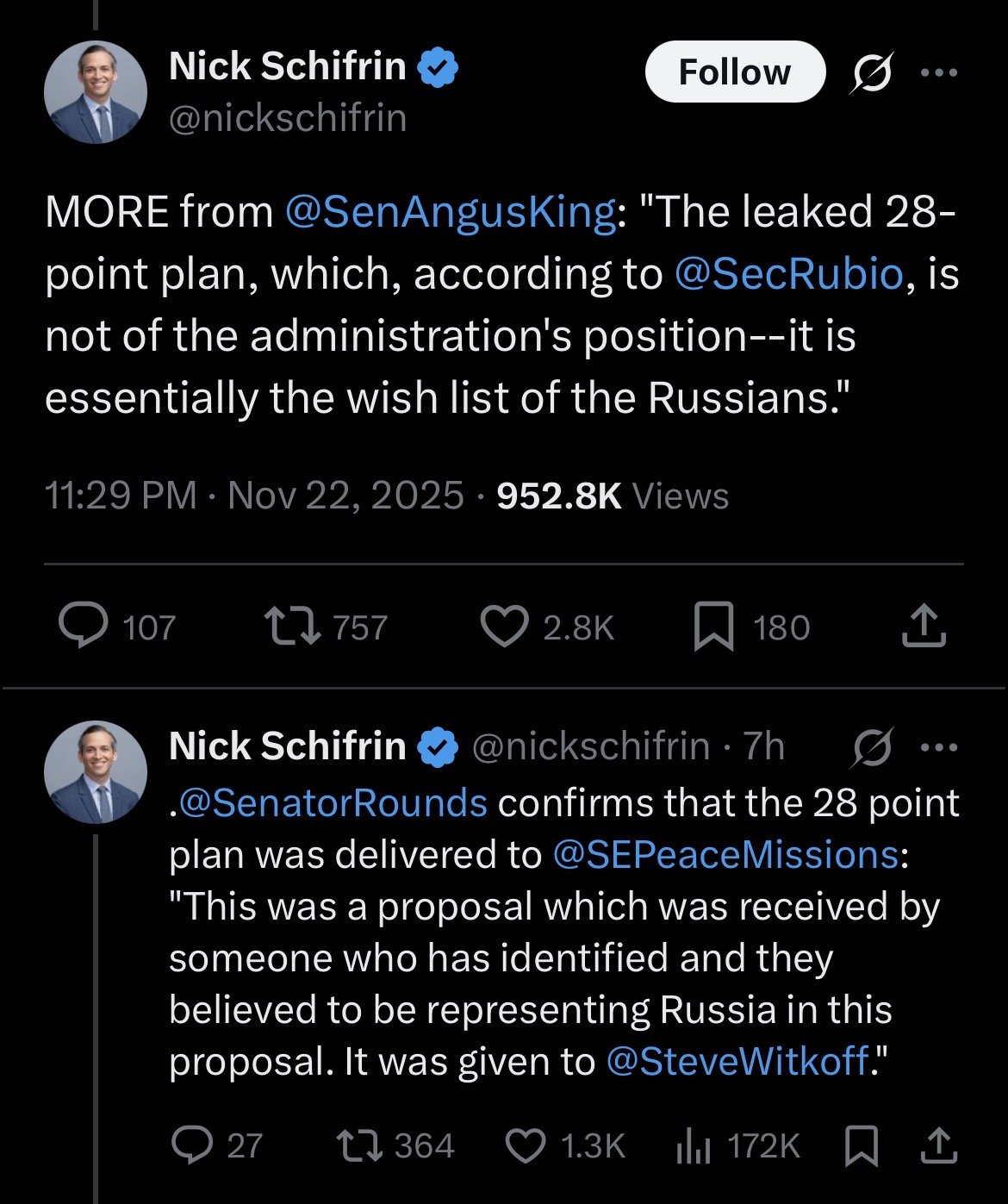Bookmark the Senator Rounds reply post
Screen dimensions: 1008x1204
(x=861, y=1145)
